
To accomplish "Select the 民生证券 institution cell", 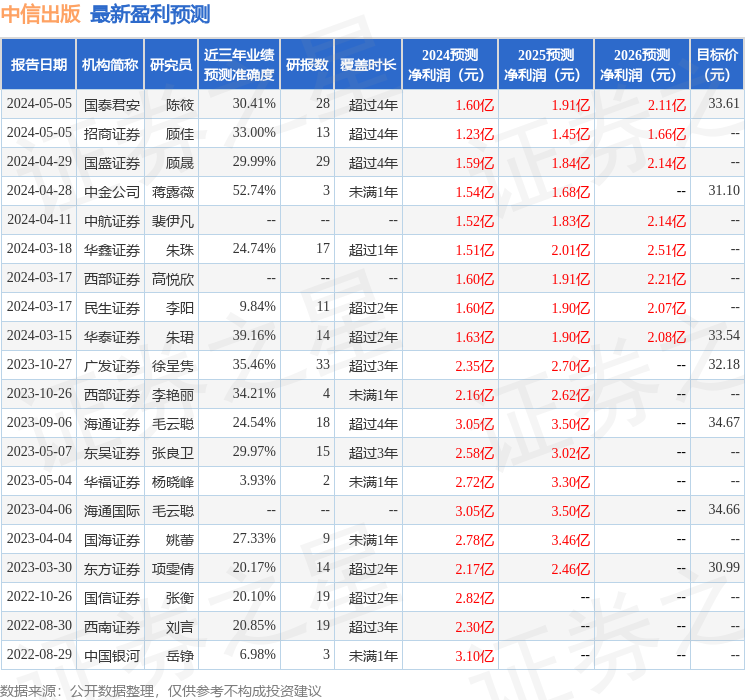I will tap(112, 307).
